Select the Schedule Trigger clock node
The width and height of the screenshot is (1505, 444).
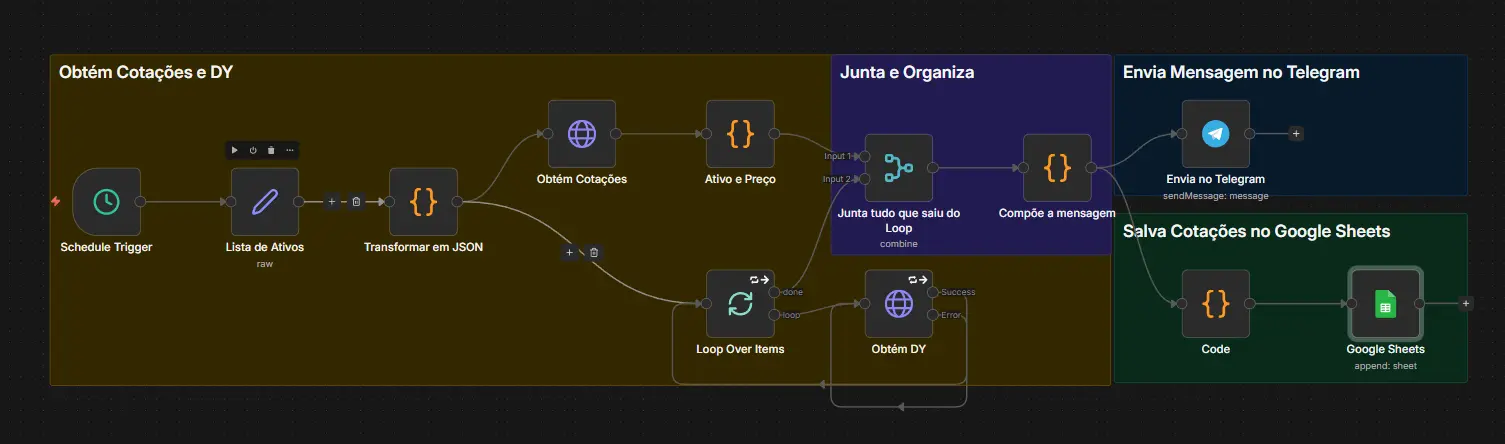106,202
